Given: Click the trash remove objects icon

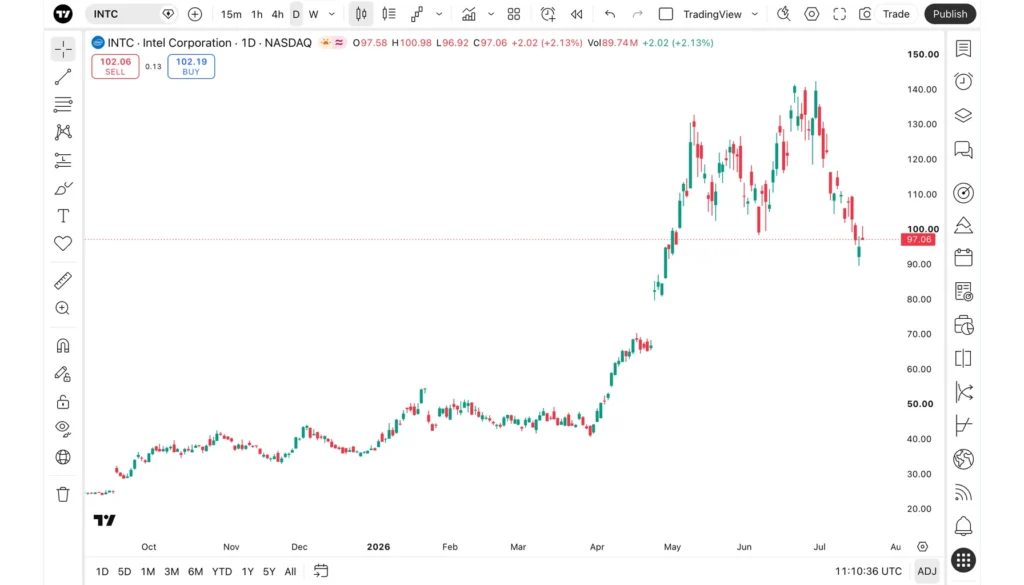Looking at the screenshot, I should (x=63, y=494).
